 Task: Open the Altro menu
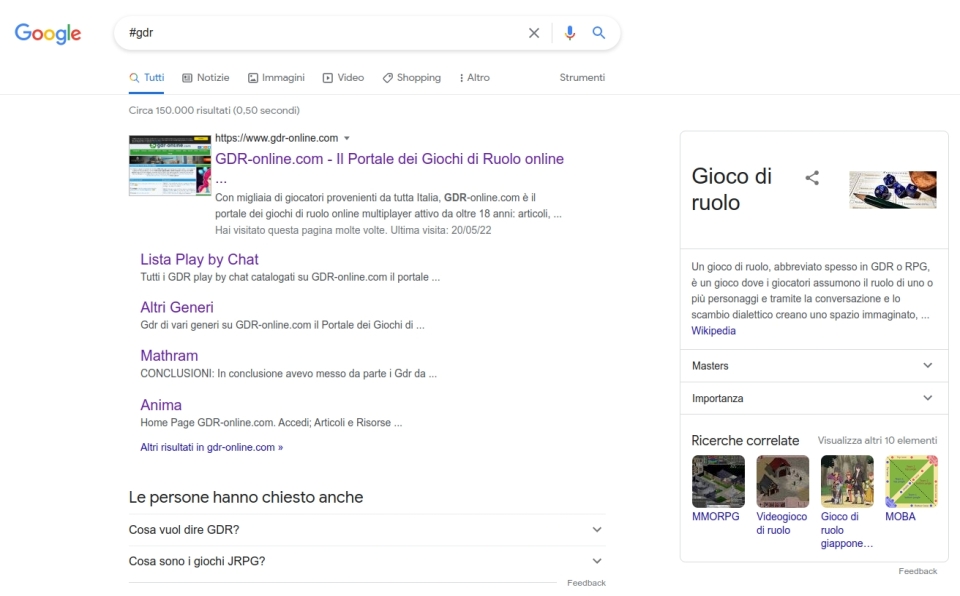[474, 78]
